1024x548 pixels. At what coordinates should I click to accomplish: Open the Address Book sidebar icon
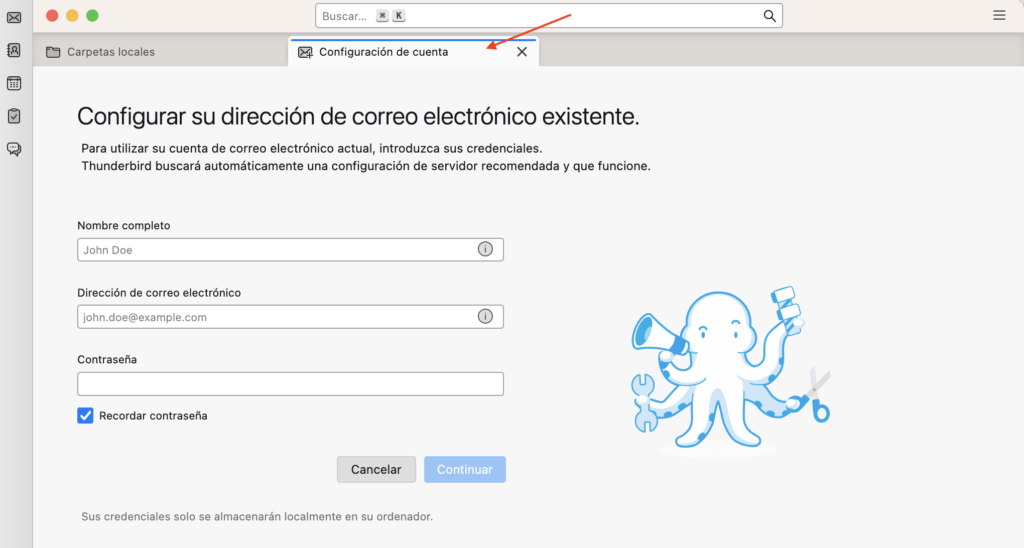[x=14, y=50]
